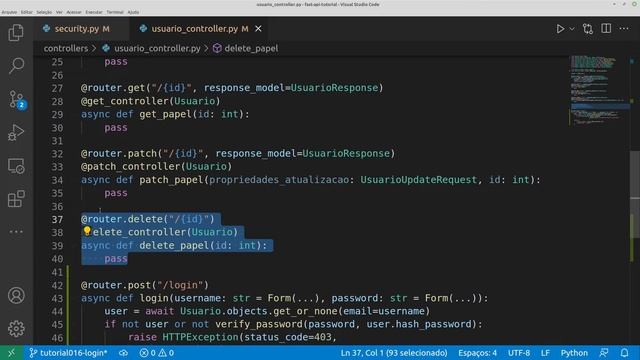Open the Executar menu

[x=94, y=12]
